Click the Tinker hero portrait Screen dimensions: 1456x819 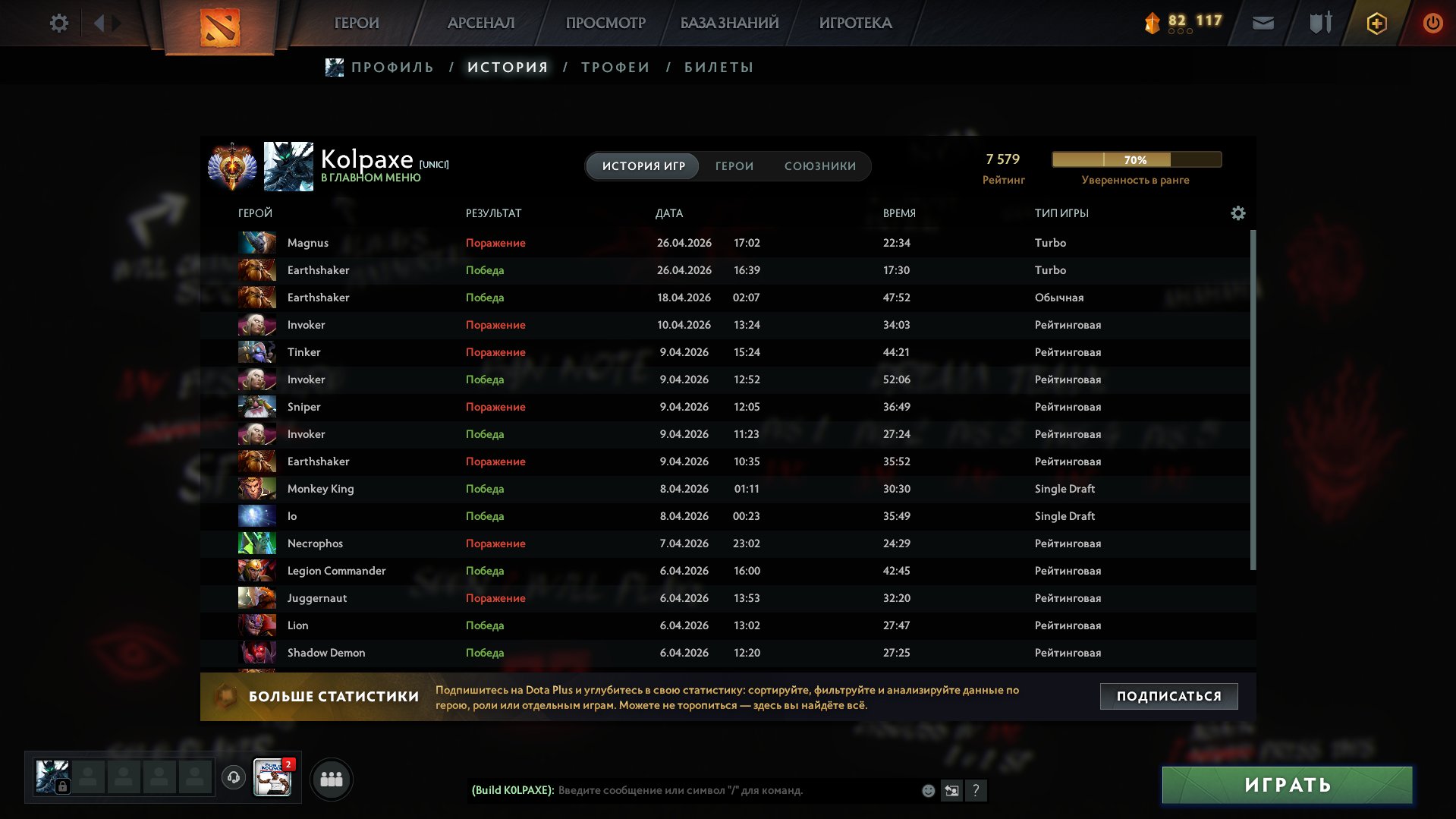[x=257, y=352]
